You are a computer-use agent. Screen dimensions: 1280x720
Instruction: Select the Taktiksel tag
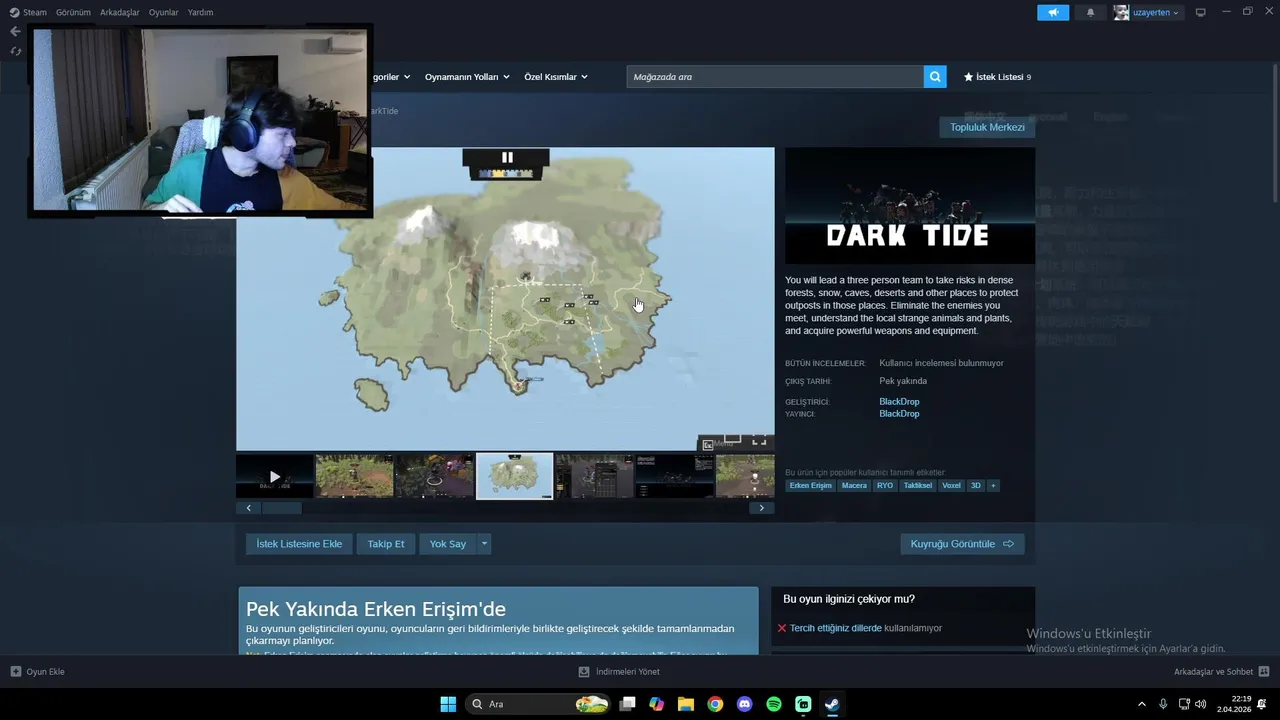918,486
